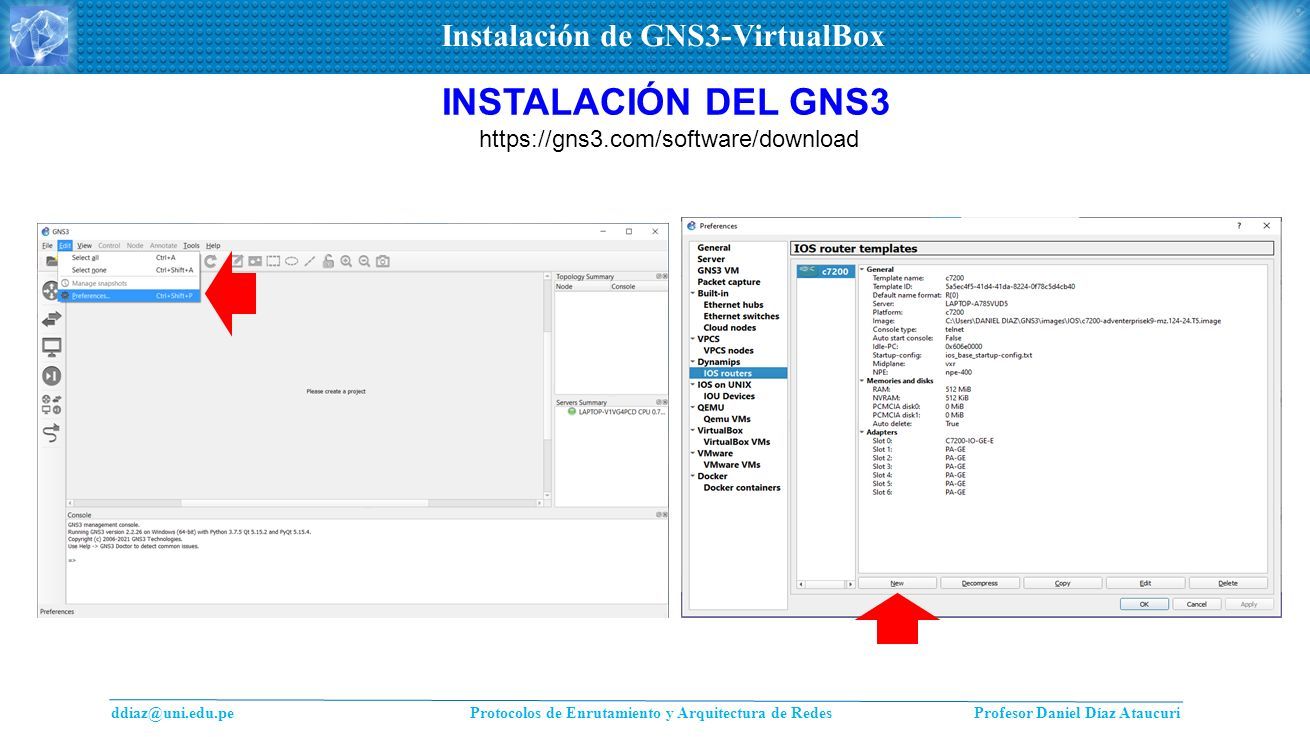Click the template list horizontal scrollbar
The height and width of the screenshot is (737, 1310).
[x=824, y=584]
